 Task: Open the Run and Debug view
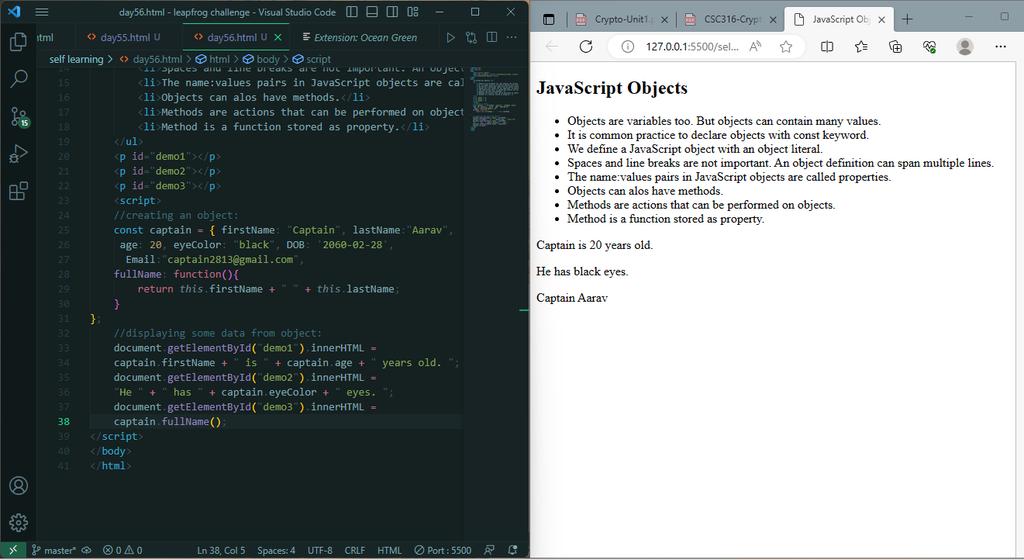[x=18, y=154]
